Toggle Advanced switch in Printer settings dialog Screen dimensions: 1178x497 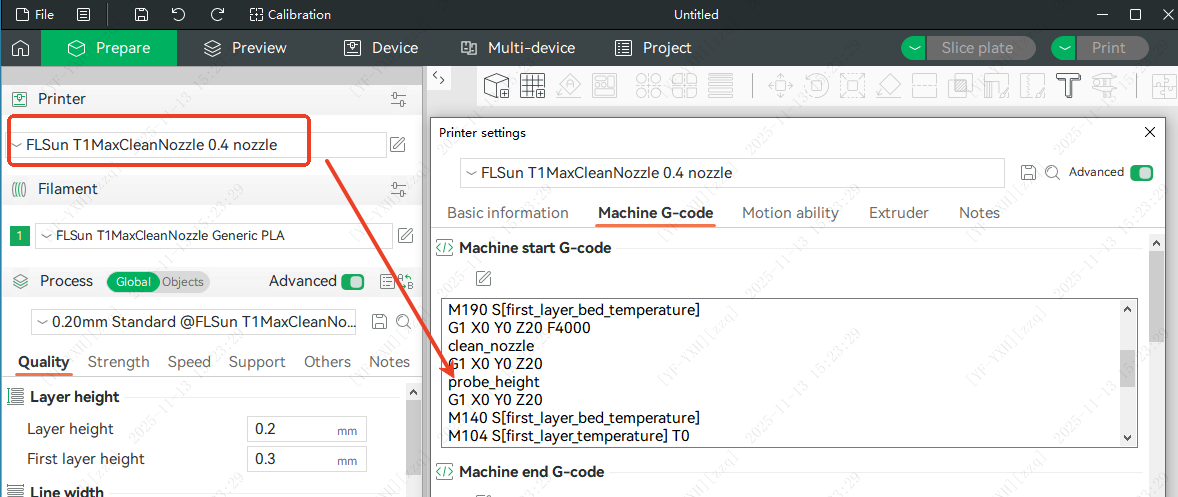click(x=1141, y=173)
